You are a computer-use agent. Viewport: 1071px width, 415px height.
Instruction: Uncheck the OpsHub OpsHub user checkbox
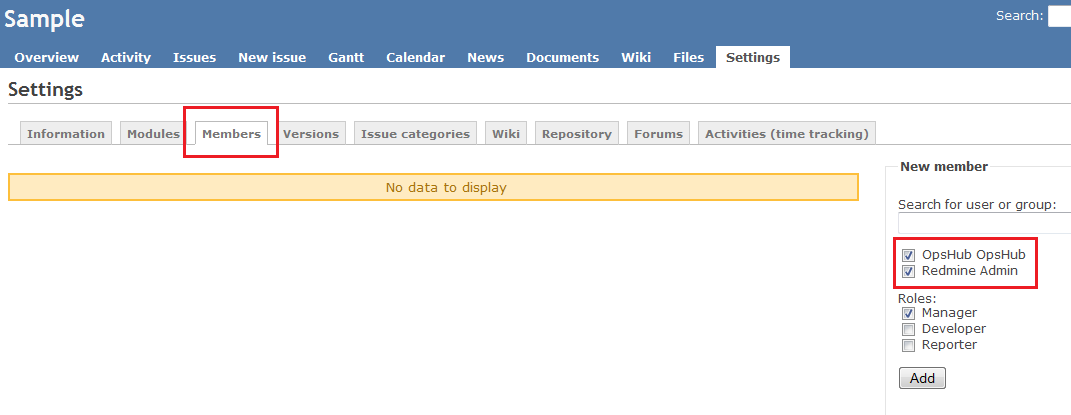click(x=908, y=255)
